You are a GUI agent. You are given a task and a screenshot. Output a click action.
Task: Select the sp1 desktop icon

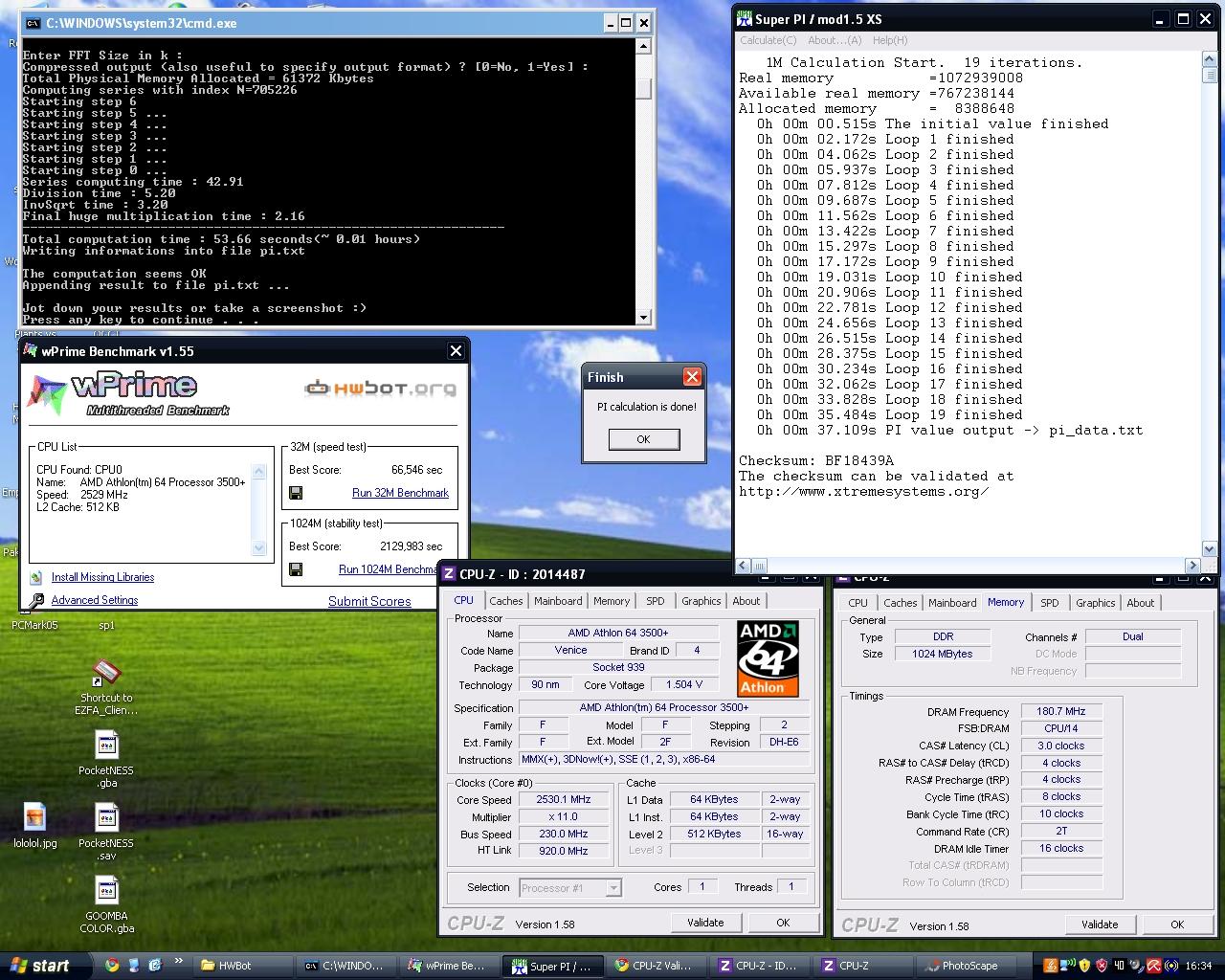point(106,625)
